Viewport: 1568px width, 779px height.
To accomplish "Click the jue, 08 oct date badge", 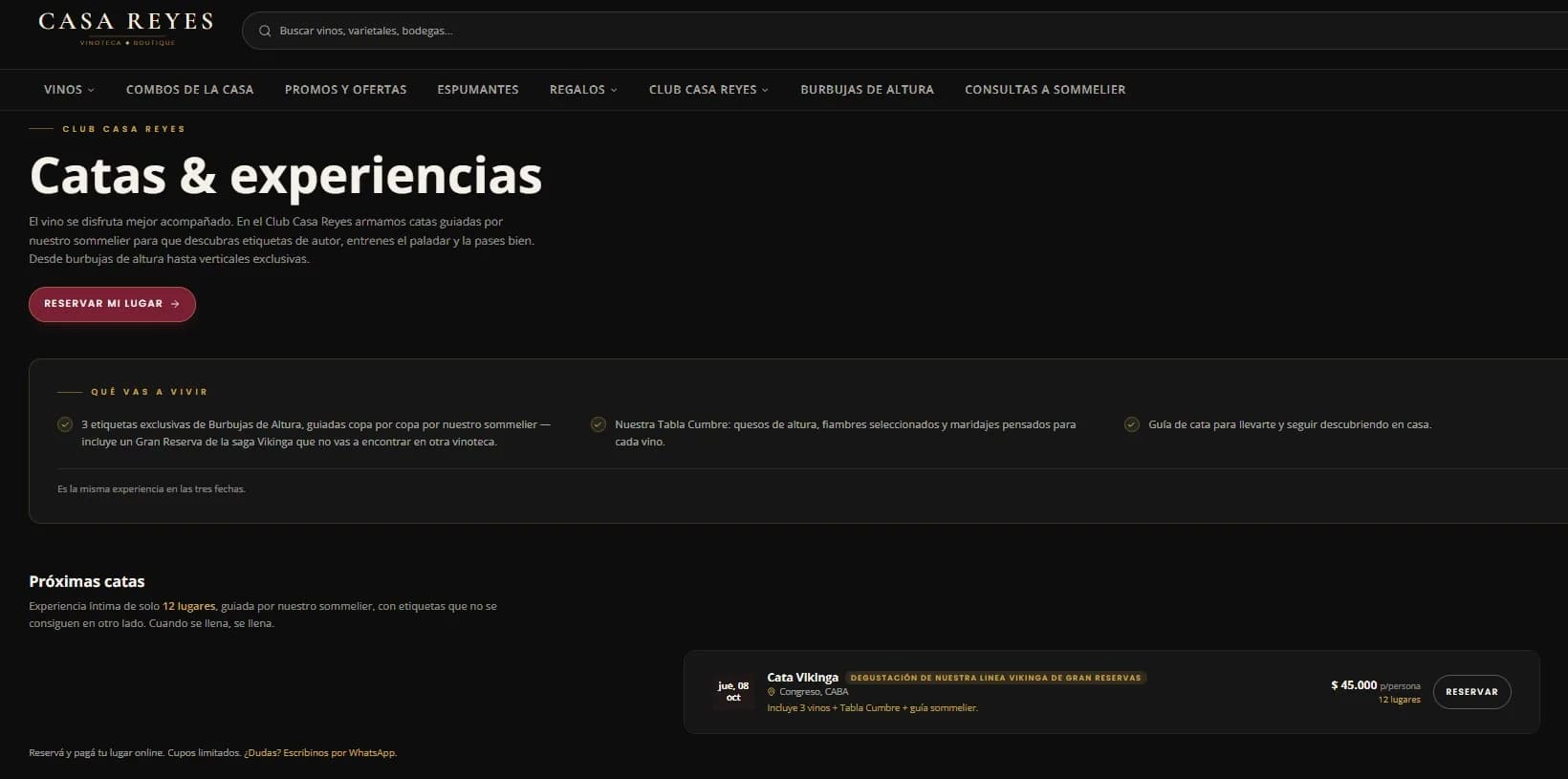I will click(733, 692).
